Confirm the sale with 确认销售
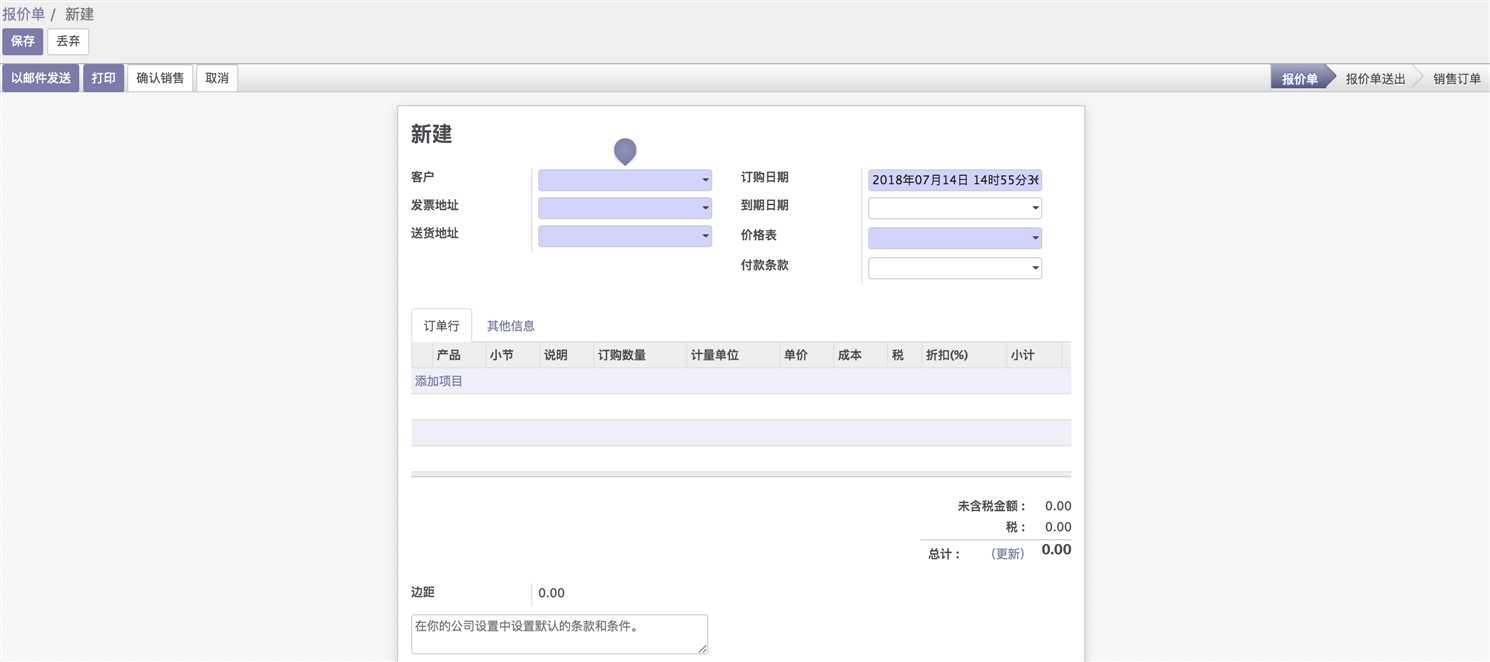Viewport: 1490px width, 662px height. [x=160, y=78]
